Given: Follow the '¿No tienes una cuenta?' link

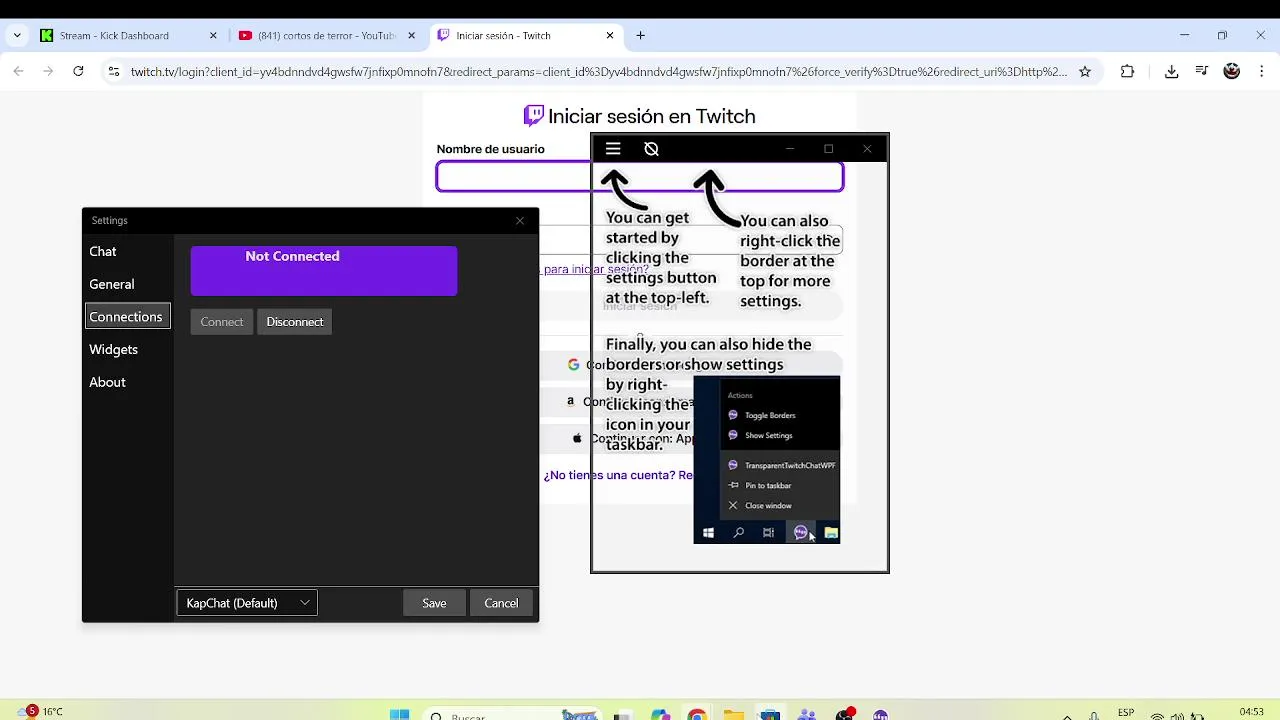Looking at the screenshot, I should 618,475.
